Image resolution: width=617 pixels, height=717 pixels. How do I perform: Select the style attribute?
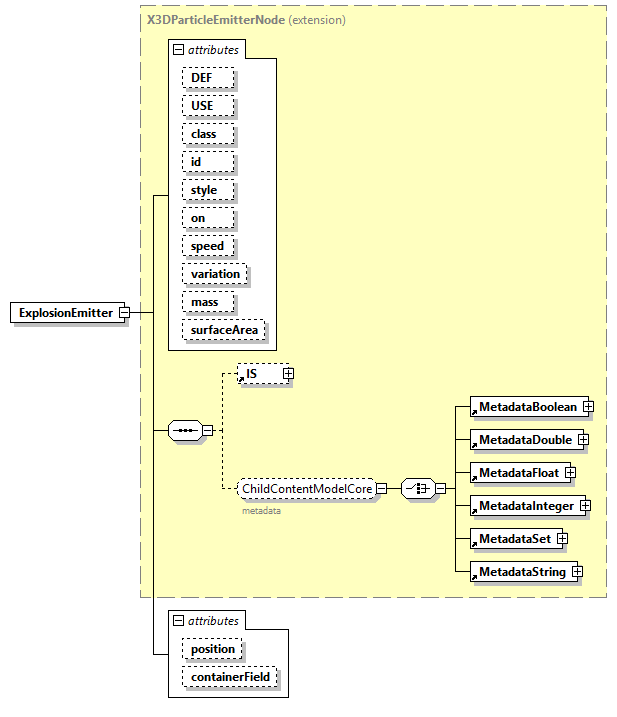point(208,190)
